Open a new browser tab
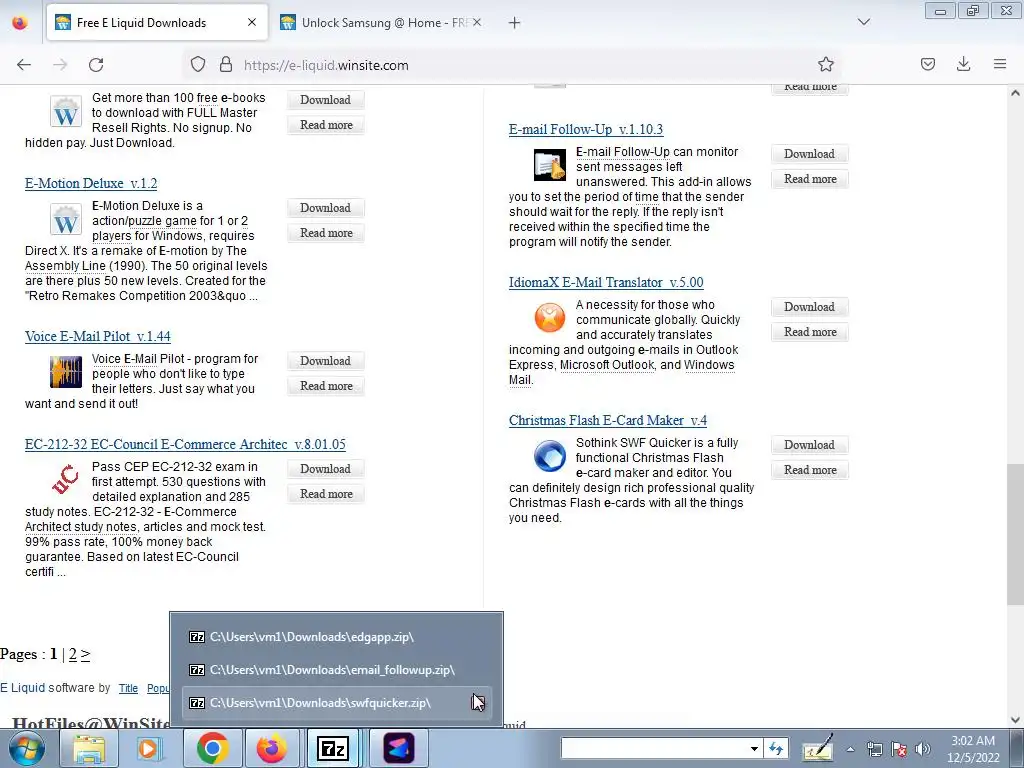1024x768 pixels. tap(515, 23)
